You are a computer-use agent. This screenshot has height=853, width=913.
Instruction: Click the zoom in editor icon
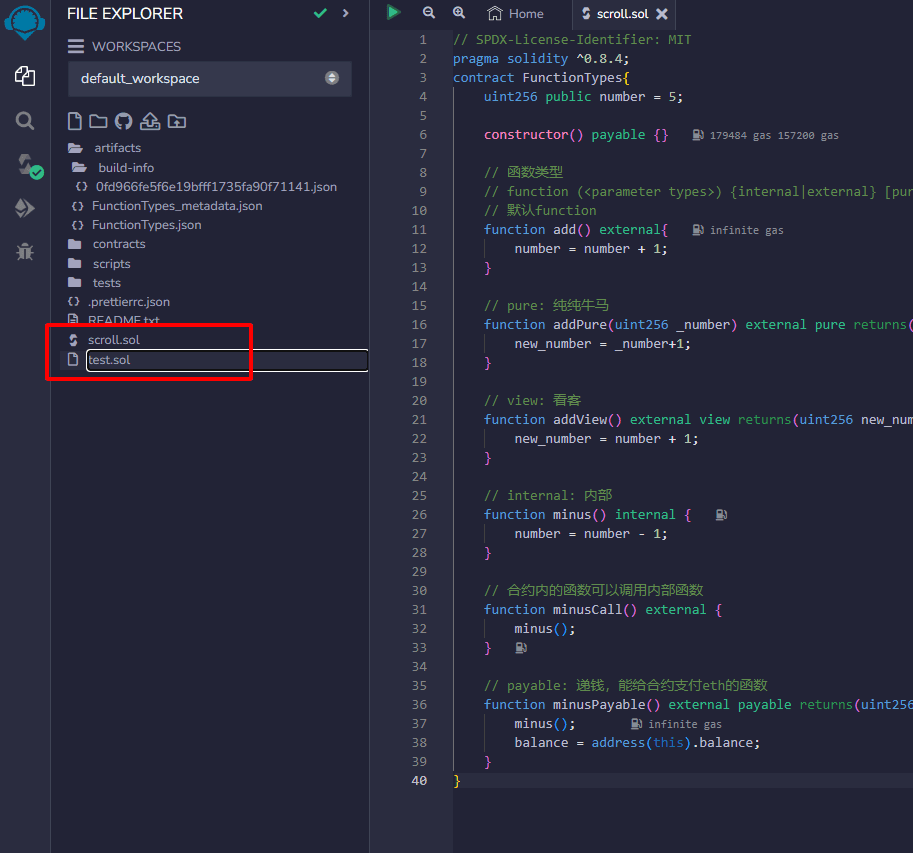[459, 13]
